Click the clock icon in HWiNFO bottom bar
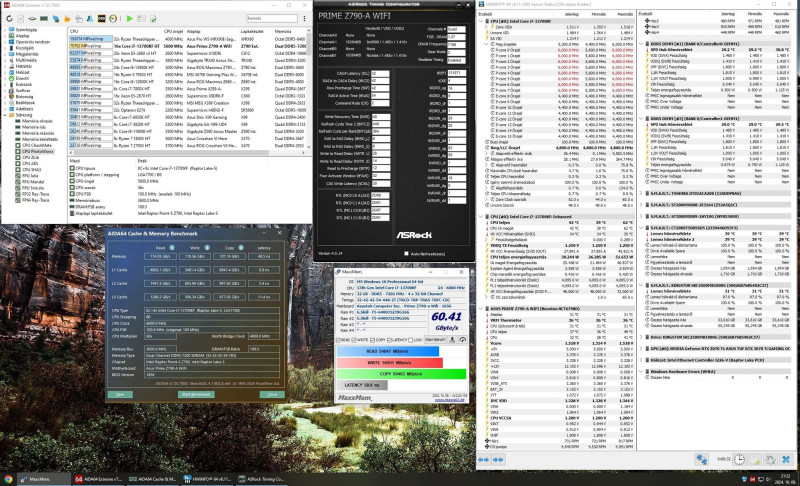The height and width of the screenshot is (486, 800). click(739, 459)
